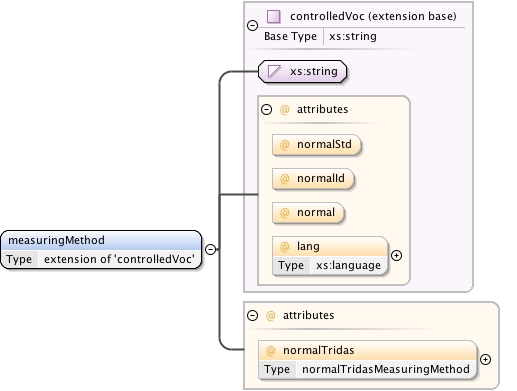Select the normalId attribute
This screenshot has width=517, height=391.
click(313, 179)
